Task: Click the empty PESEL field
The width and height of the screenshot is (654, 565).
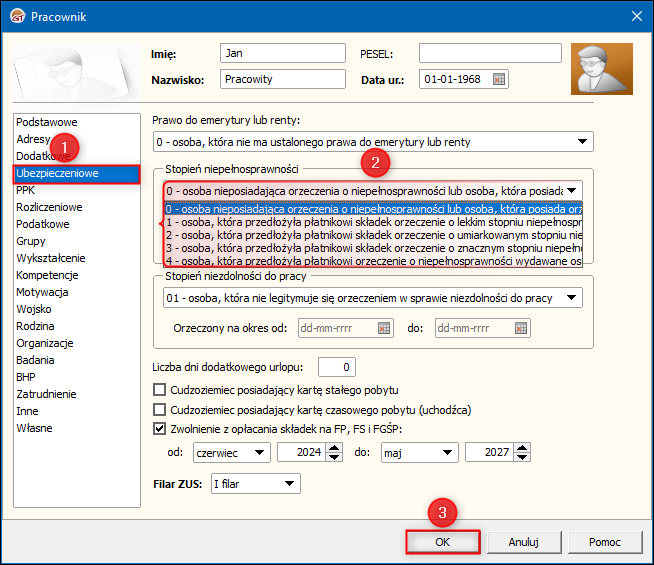Action: click(x=490, y=53)
